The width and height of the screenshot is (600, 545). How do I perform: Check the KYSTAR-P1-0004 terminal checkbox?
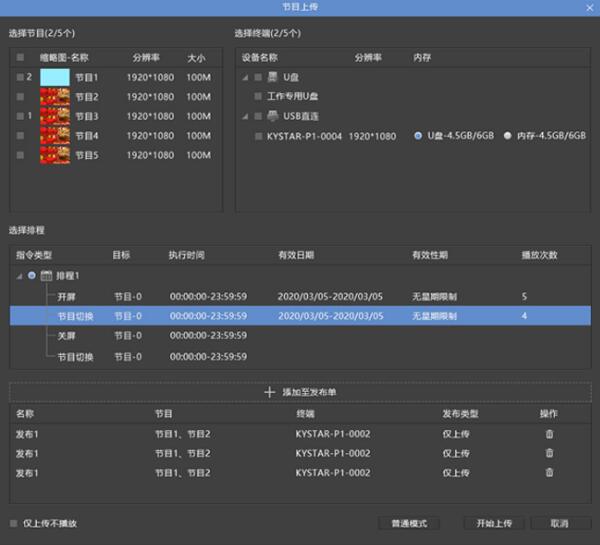tap(259, 136)
